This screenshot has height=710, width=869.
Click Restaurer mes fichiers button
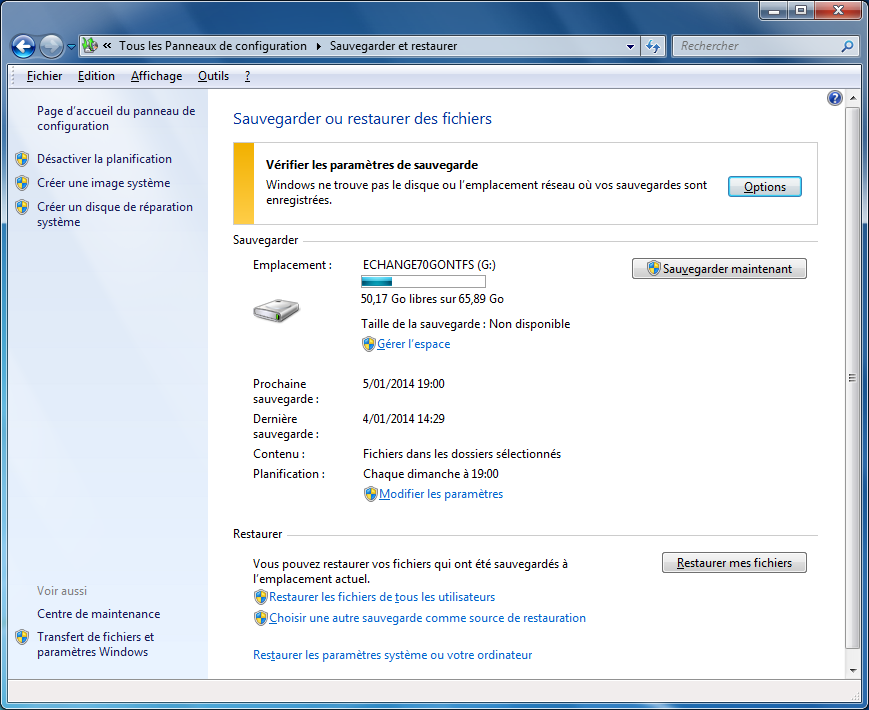734,563
